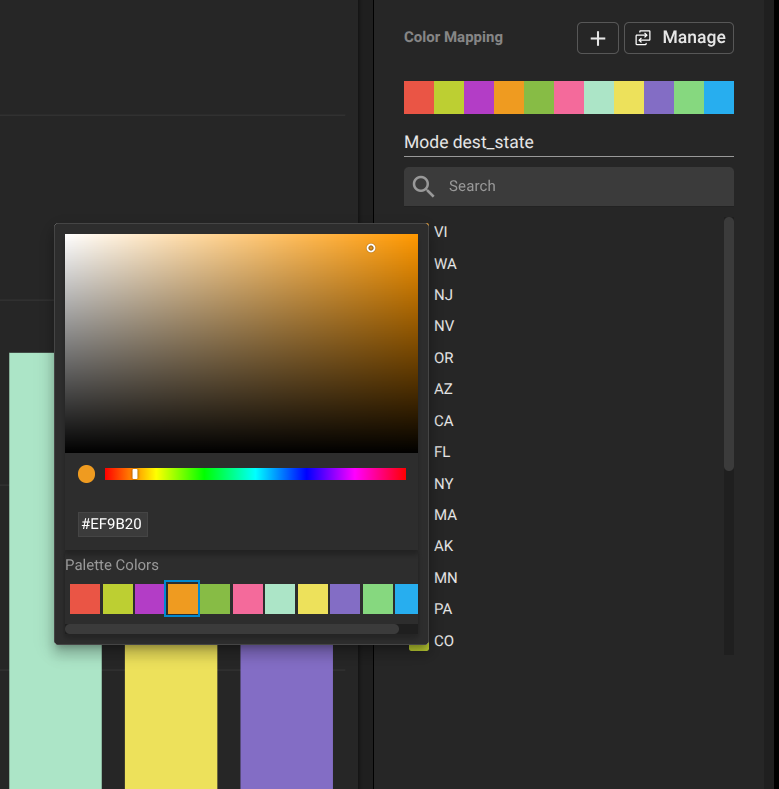
Task: Click the Manage button
Action: [x=679, y=38]
